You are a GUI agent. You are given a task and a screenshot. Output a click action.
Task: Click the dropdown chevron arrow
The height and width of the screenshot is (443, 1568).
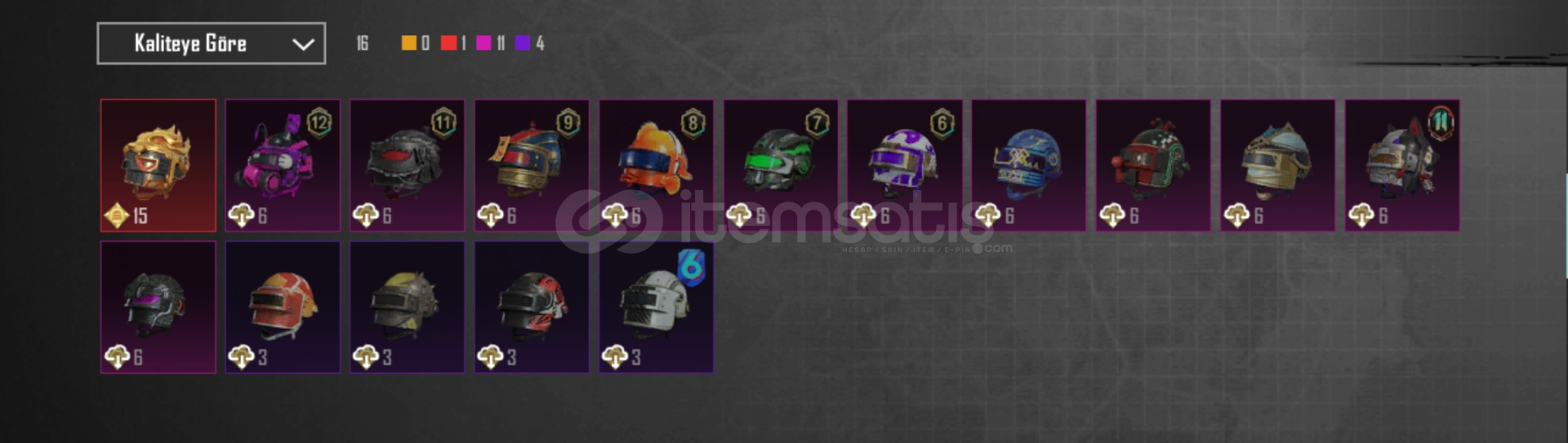303,44
